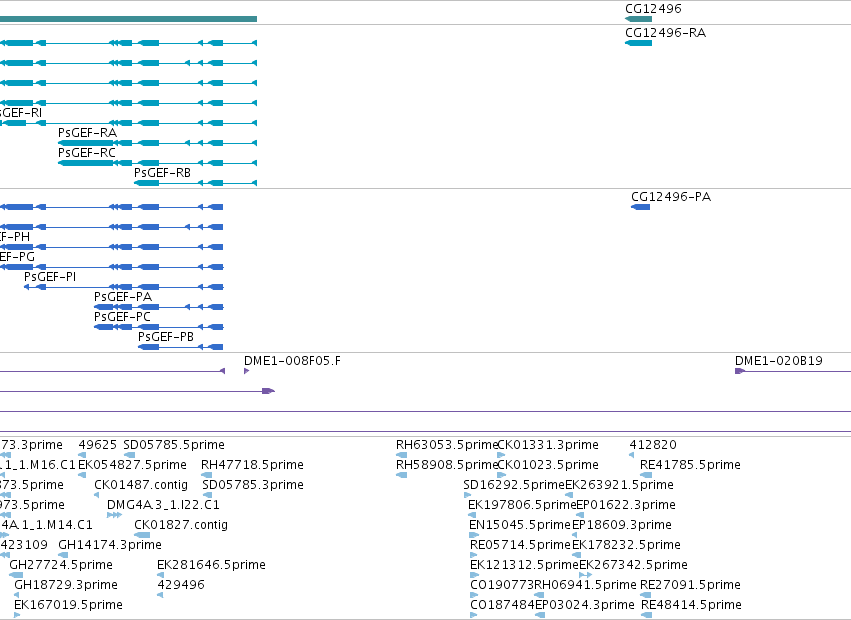Click the CK01023.5prime EST label
The height and width of the screenshot is (620, 851).
click(548, 465)
